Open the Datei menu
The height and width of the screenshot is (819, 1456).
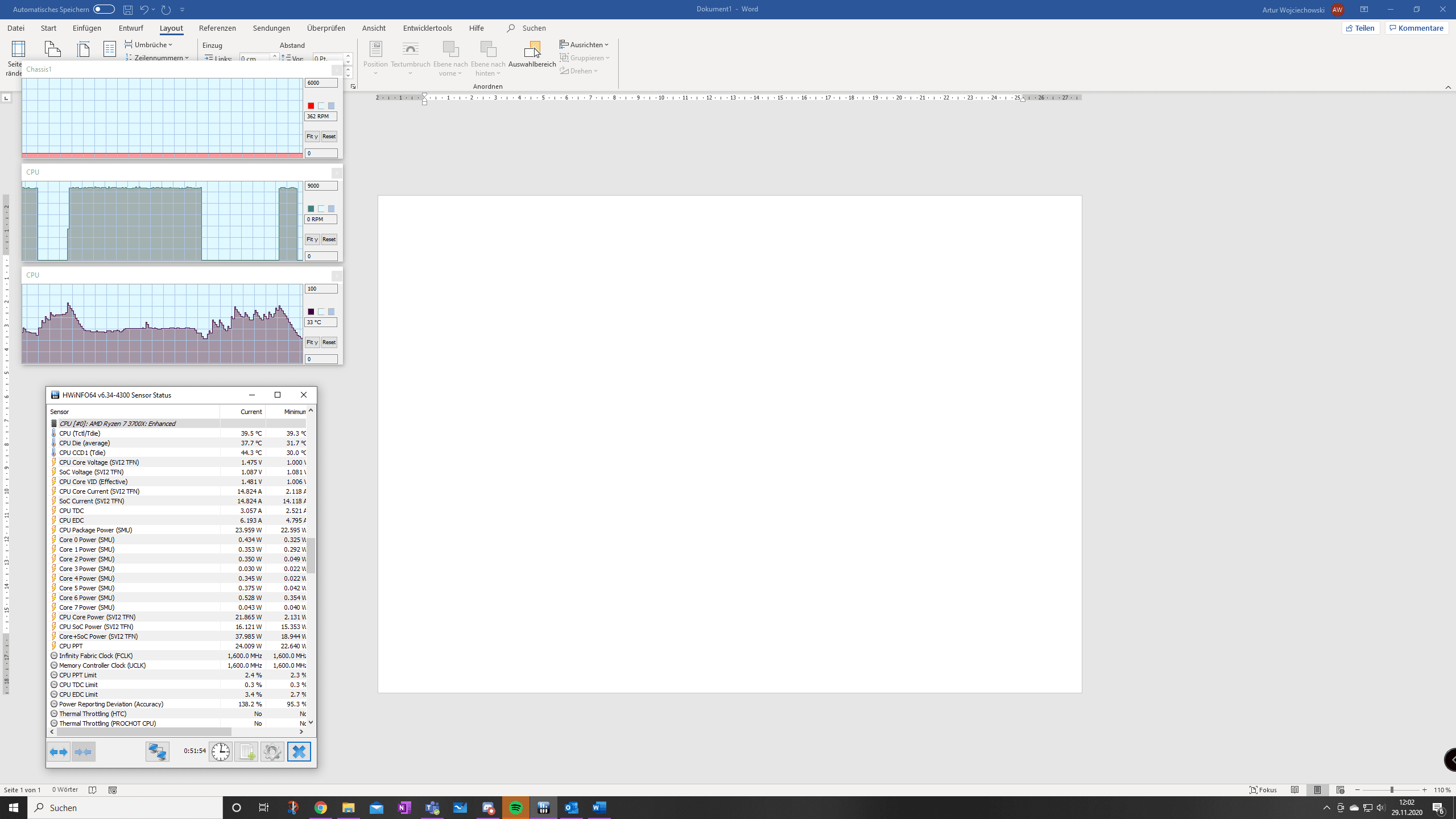pyautogui.click(x=16, y=28)
